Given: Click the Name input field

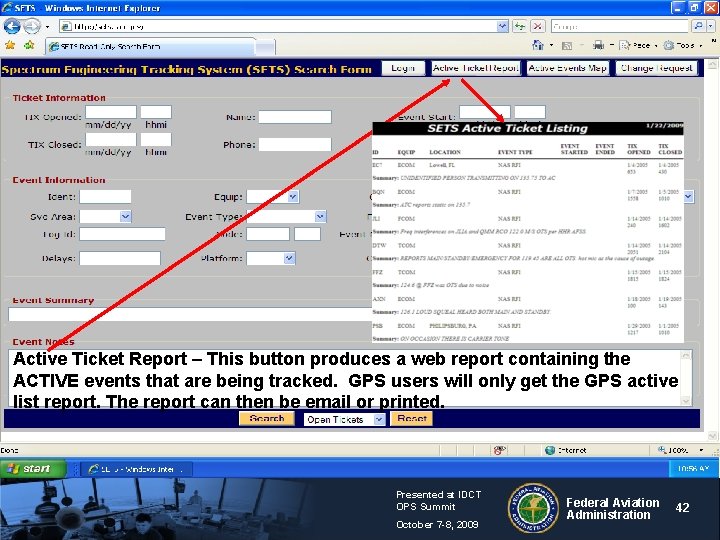Looking at the screenshot, I should [295, 117].
